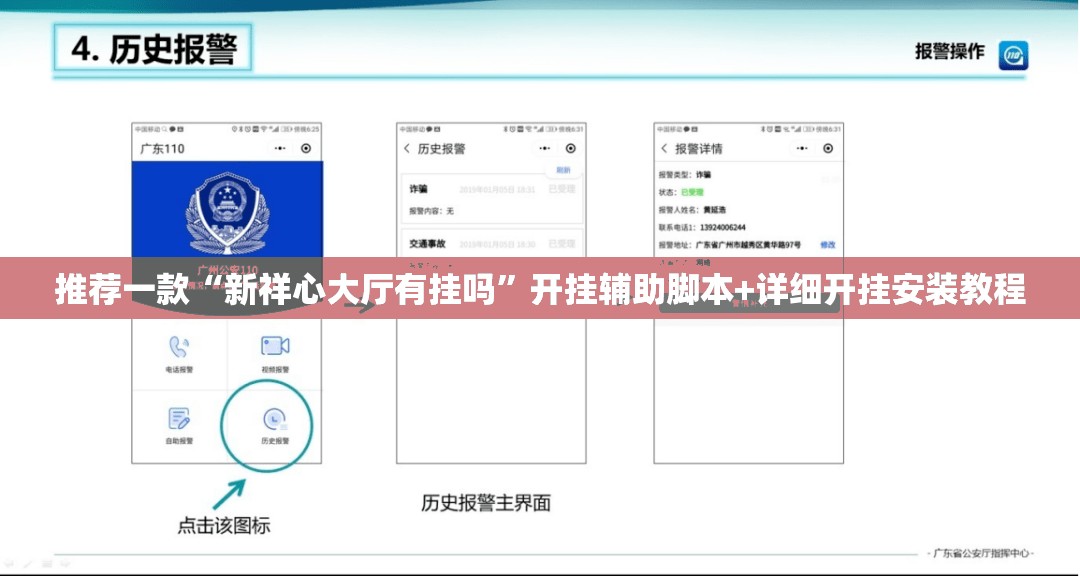The height and width of the screenshot is (576, 1080).
Task: Tap the circular close icon in 报警详情 screen
Action: pos(829,148)
